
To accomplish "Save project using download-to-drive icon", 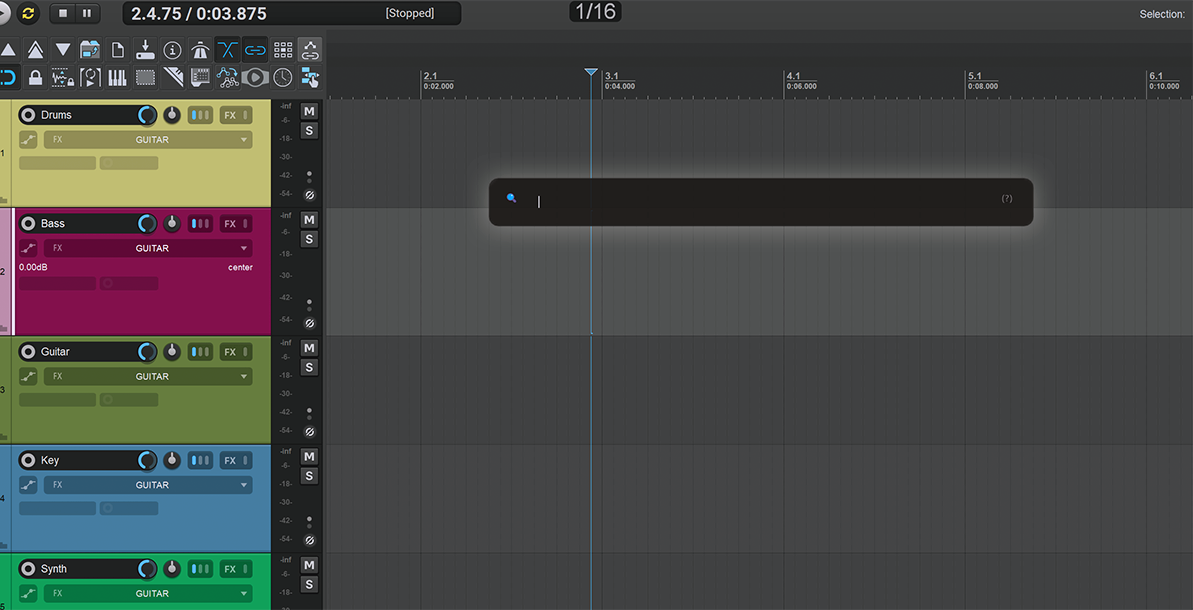I will coord(145,50).
